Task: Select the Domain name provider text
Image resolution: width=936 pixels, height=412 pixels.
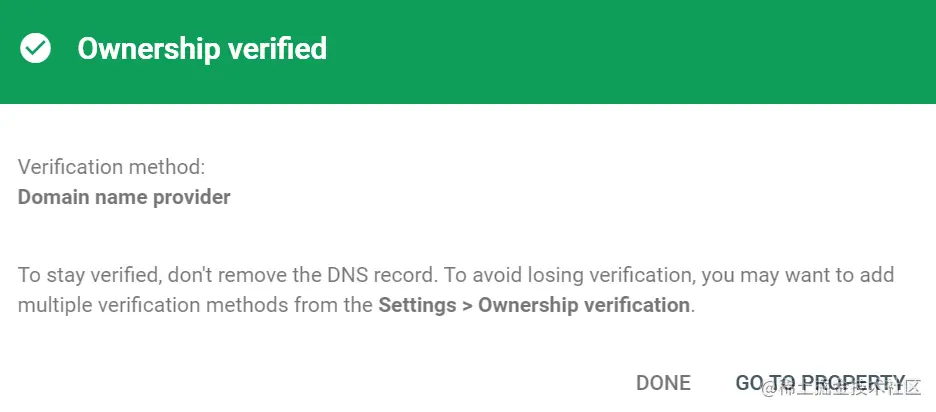Action: point(124,196)
